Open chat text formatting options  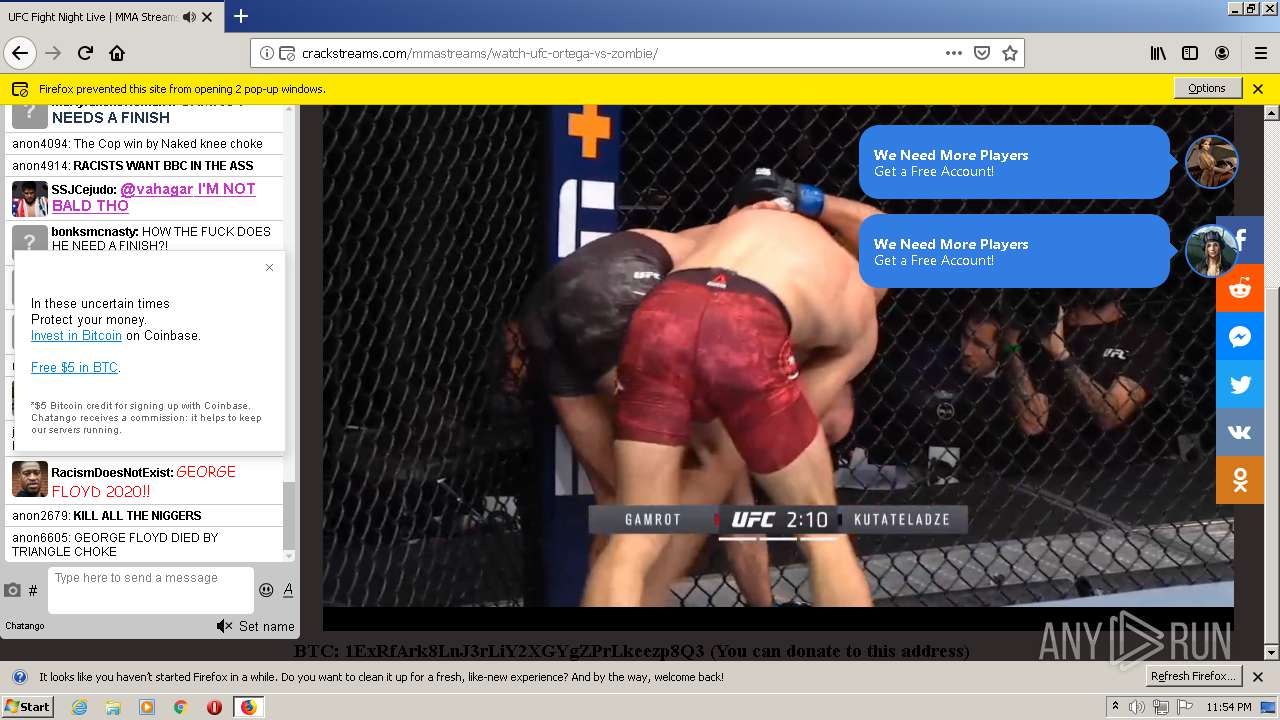(288, 590)
